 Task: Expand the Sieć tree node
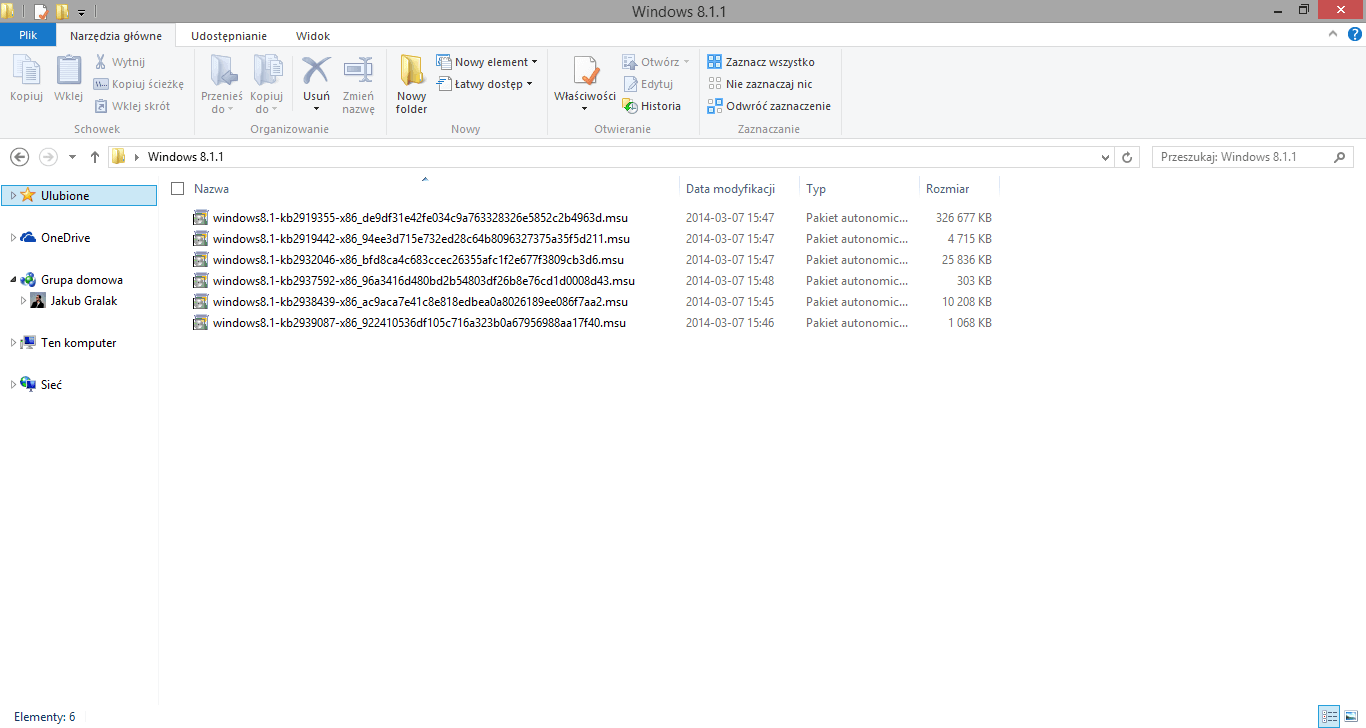pos(13,385)
